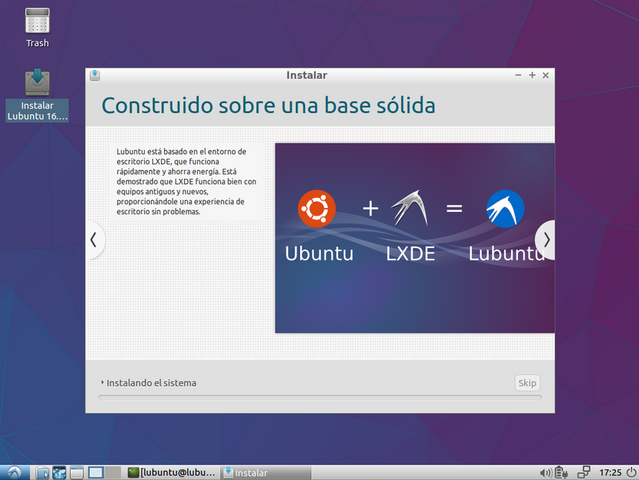Image resolution: width=639 pixels, height=480 pixels.
Task: Click the battery power indicator in tray
Action: [x=562, y=473]
